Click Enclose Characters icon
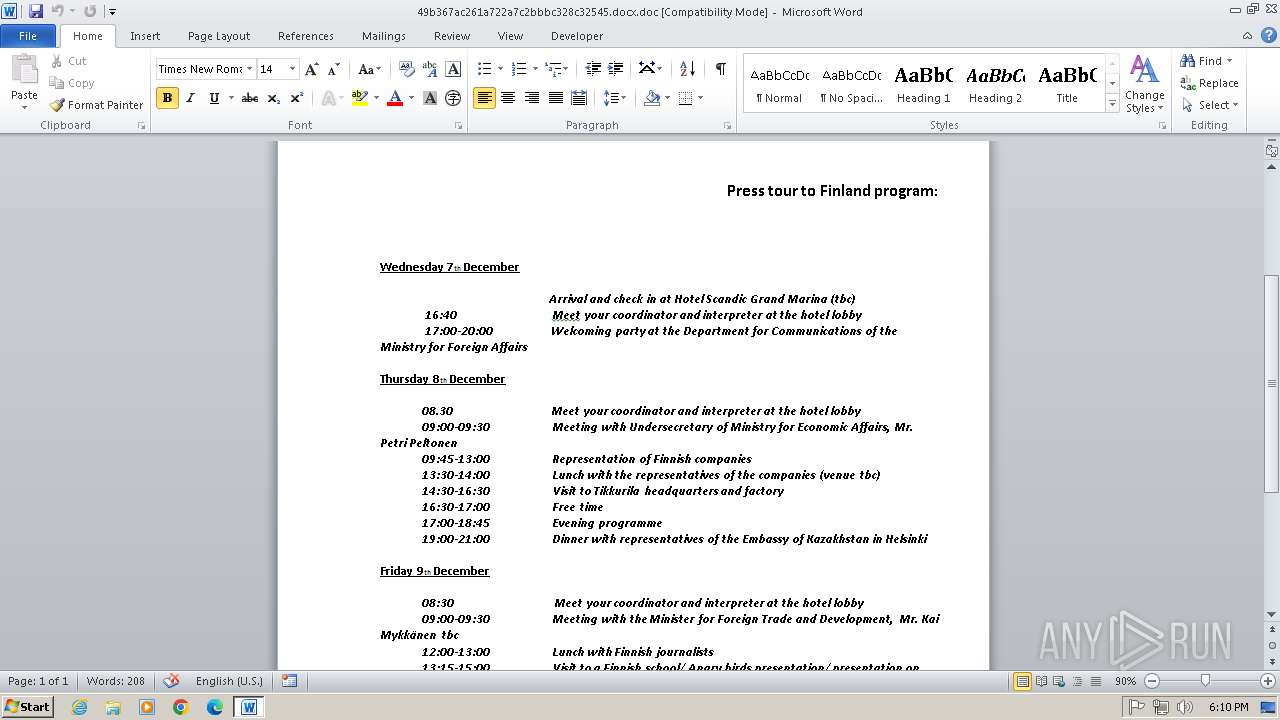The width and height of the screenshot is (1280, 720). [x=453, y=98]
